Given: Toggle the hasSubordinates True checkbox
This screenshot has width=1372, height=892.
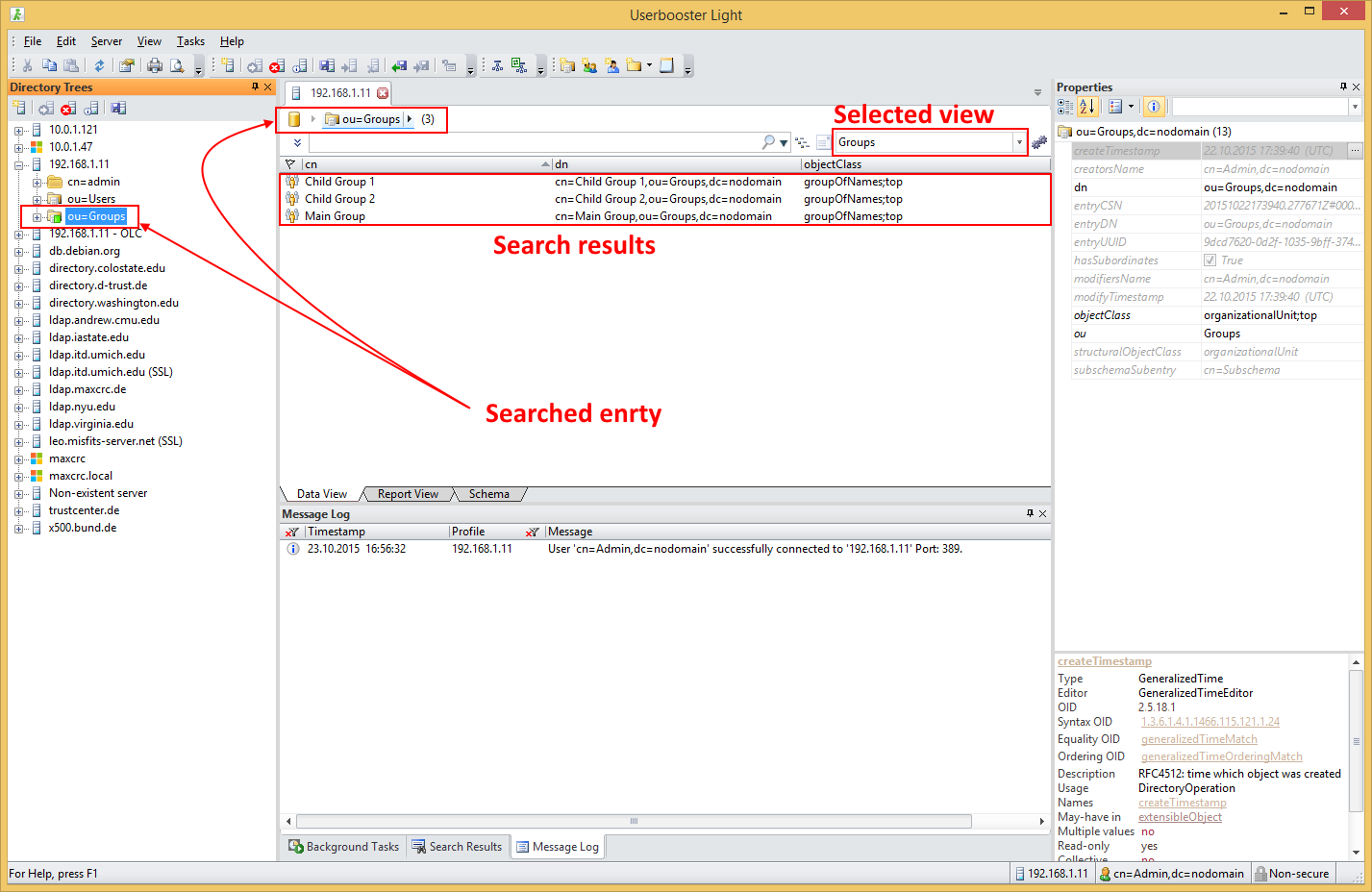Looking at the screenshot, I should click(x=1210, y=260).
